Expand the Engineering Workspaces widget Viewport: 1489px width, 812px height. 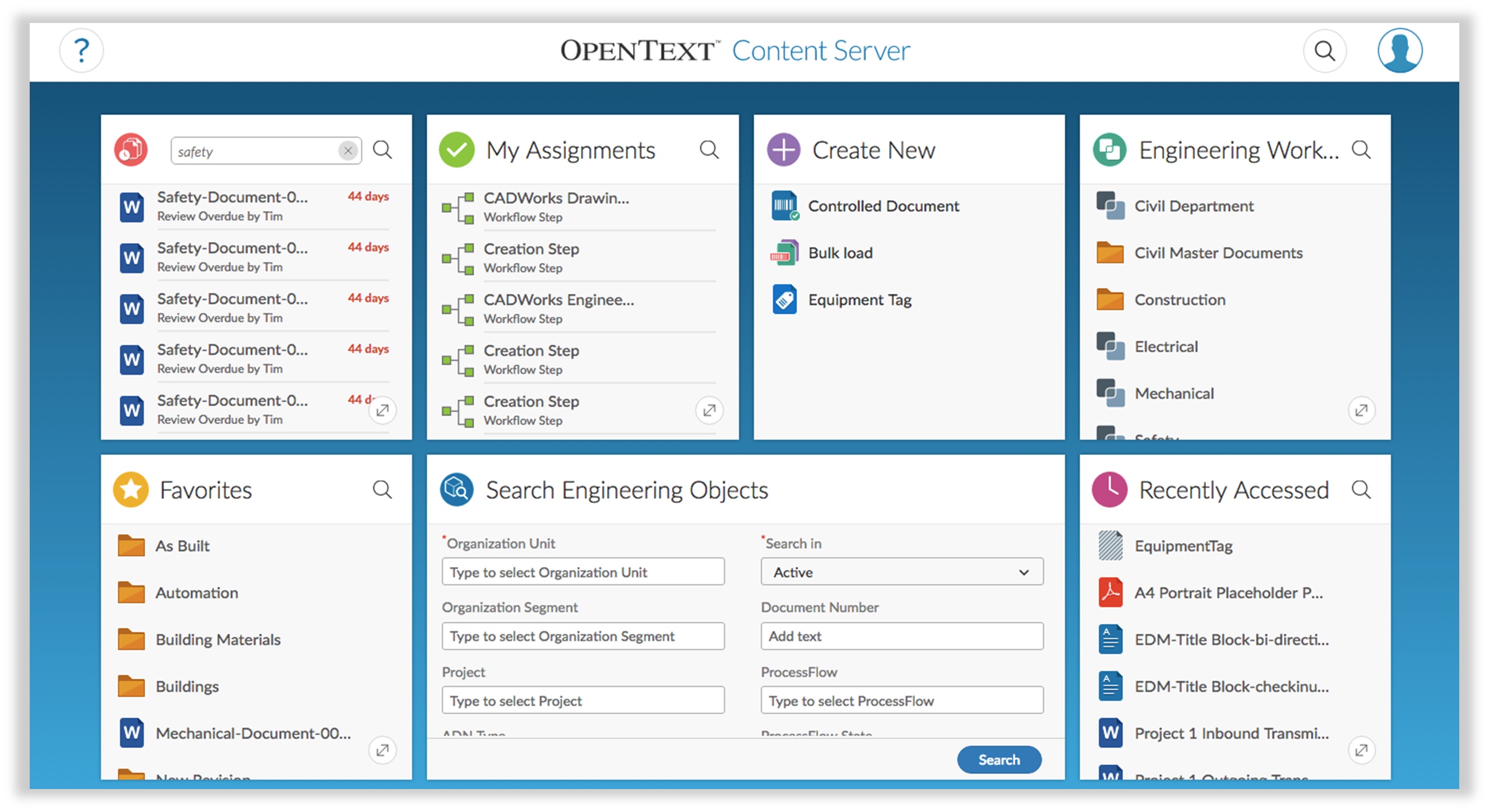tap(1361, 410)
